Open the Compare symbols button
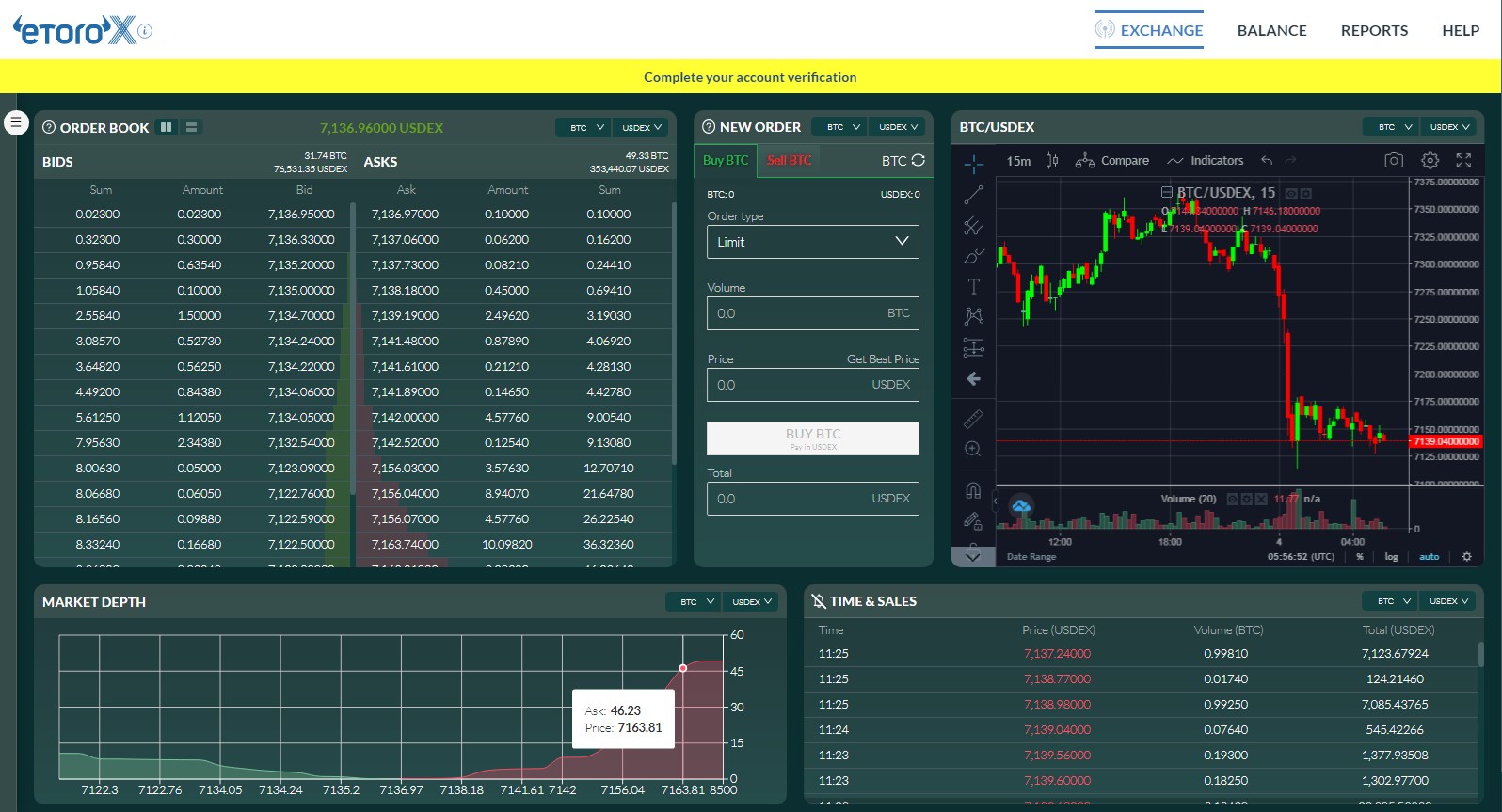Screen dimensions: 1502x812 [1112, 160]
